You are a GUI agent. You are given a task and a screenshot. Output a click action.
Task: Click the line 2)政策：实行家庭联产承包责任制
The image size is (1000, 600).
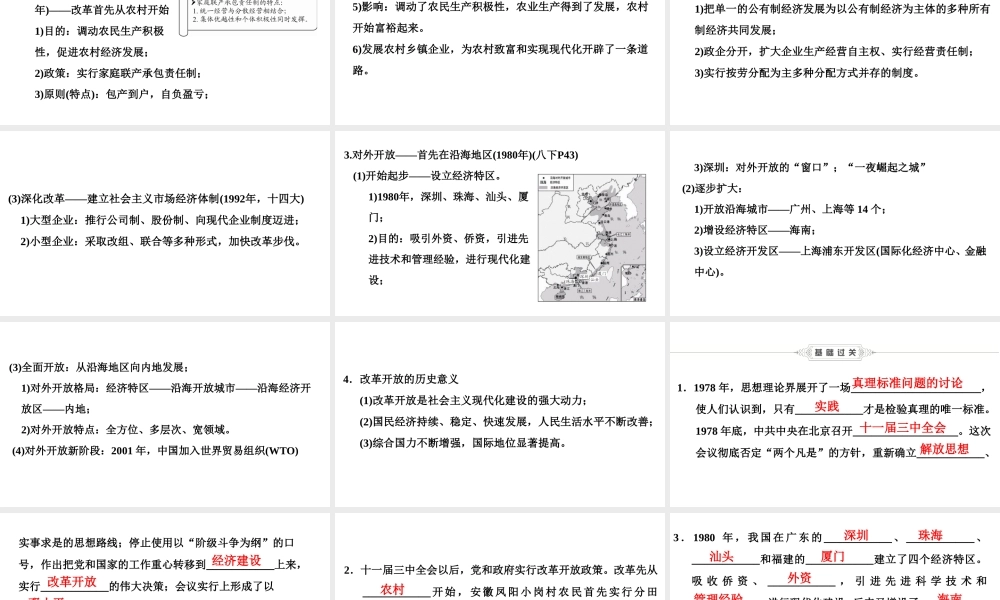118,73
